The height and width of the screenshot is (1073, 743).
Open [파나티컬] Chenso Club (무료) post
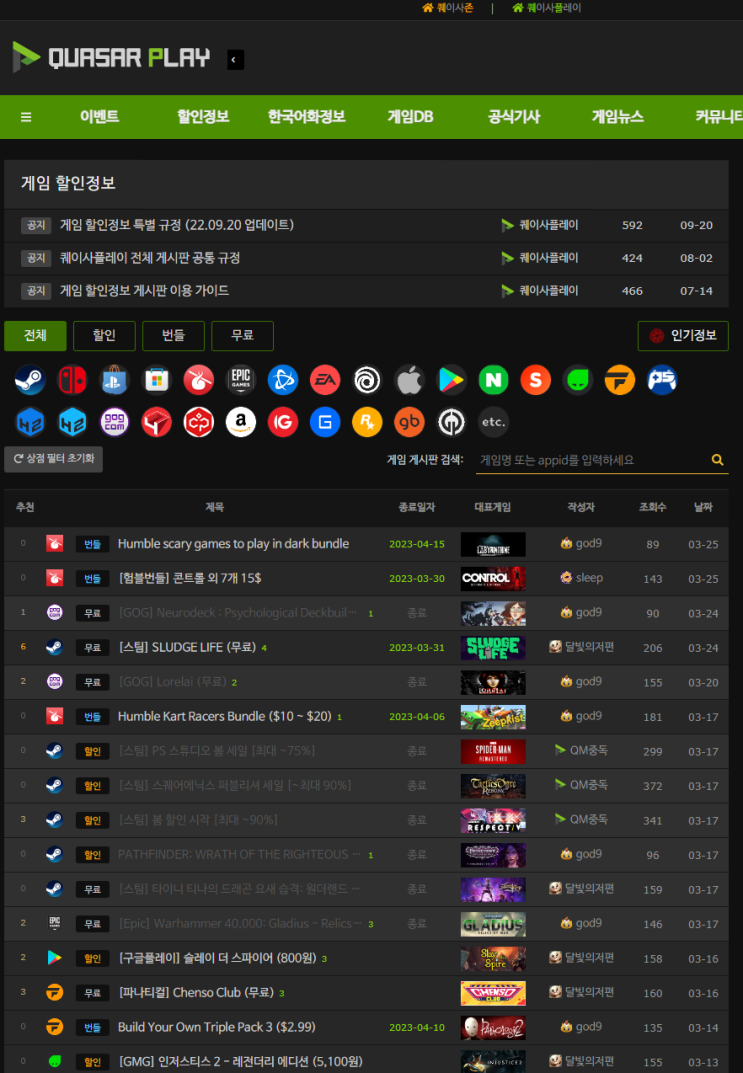click(x=196, y=992)
